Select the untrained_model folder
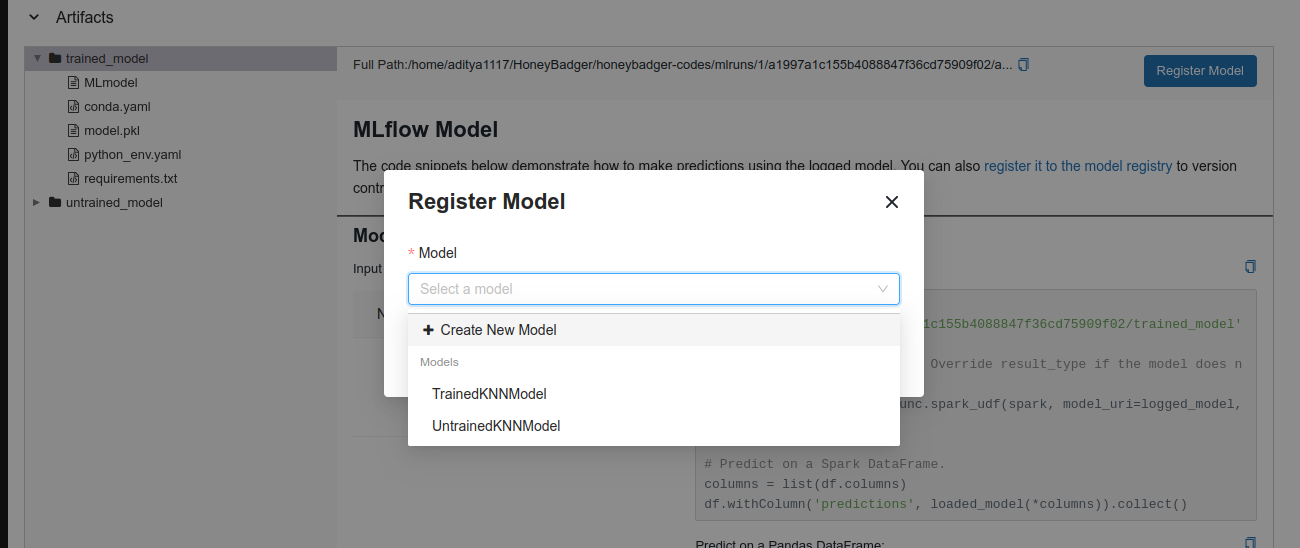The height and width of the screenshot is (548, 1300). coord(114,202)
